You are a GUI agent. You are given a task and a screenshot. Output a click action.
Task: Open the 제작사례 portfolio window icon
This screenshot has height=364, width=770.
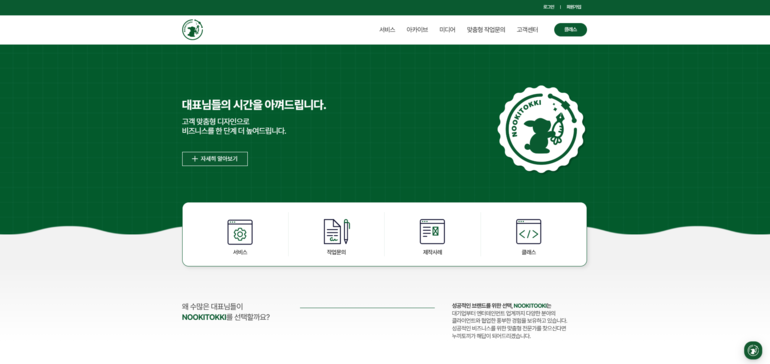coord(432,231)
